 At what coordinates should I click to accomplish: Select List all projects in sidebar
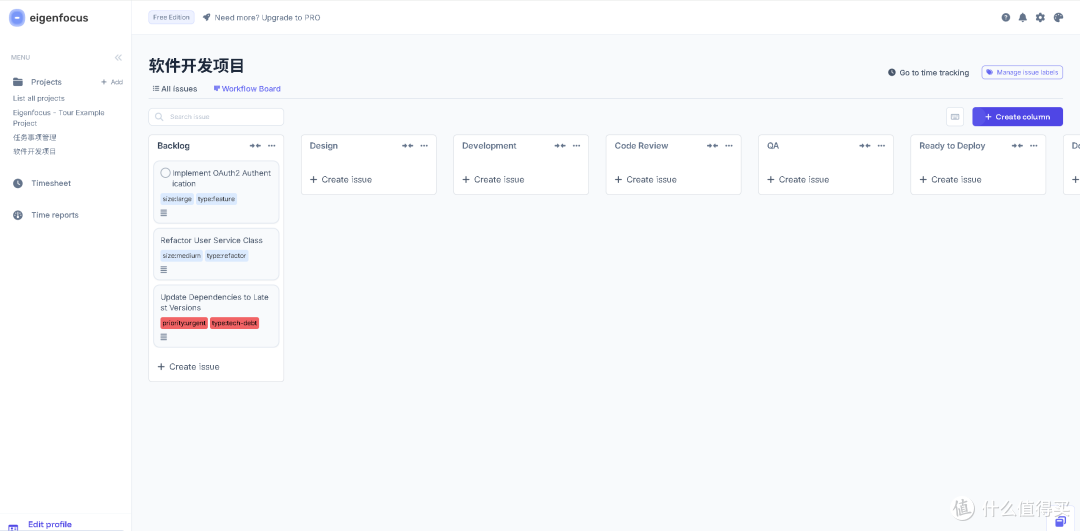pyautogui.click(x=39, y=98)
